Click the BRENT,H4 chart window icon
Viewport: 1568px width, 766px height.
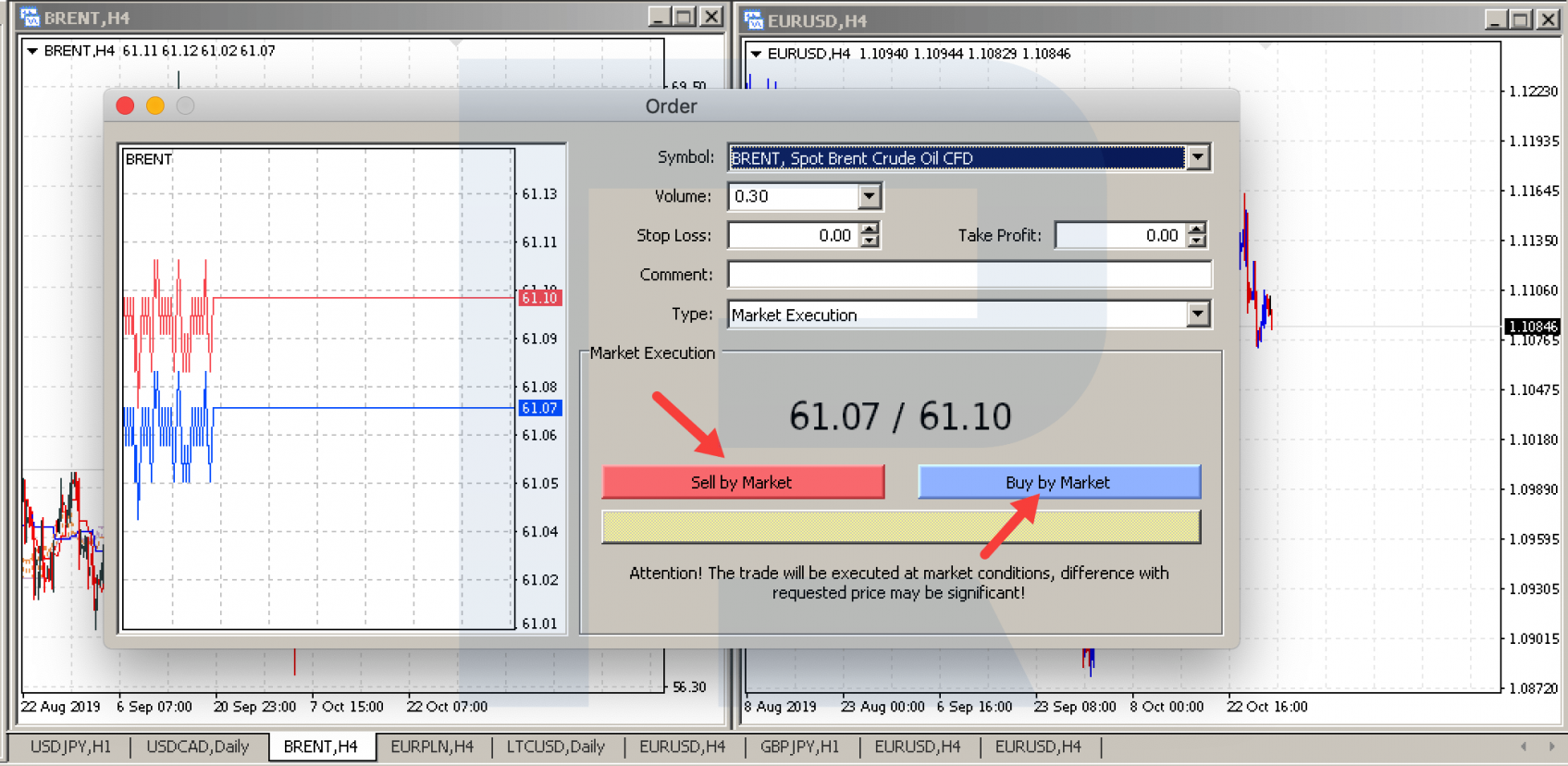(x=30, y=17)
